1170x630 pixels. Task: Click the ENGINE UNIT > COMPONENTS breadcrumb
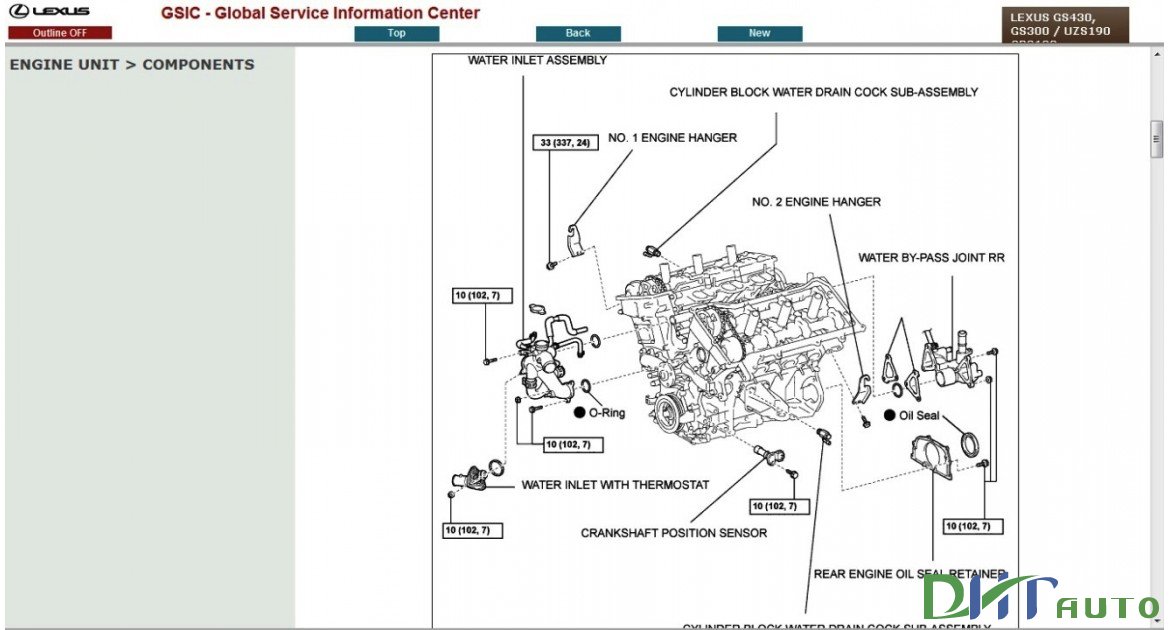click(x=131, y=64)
